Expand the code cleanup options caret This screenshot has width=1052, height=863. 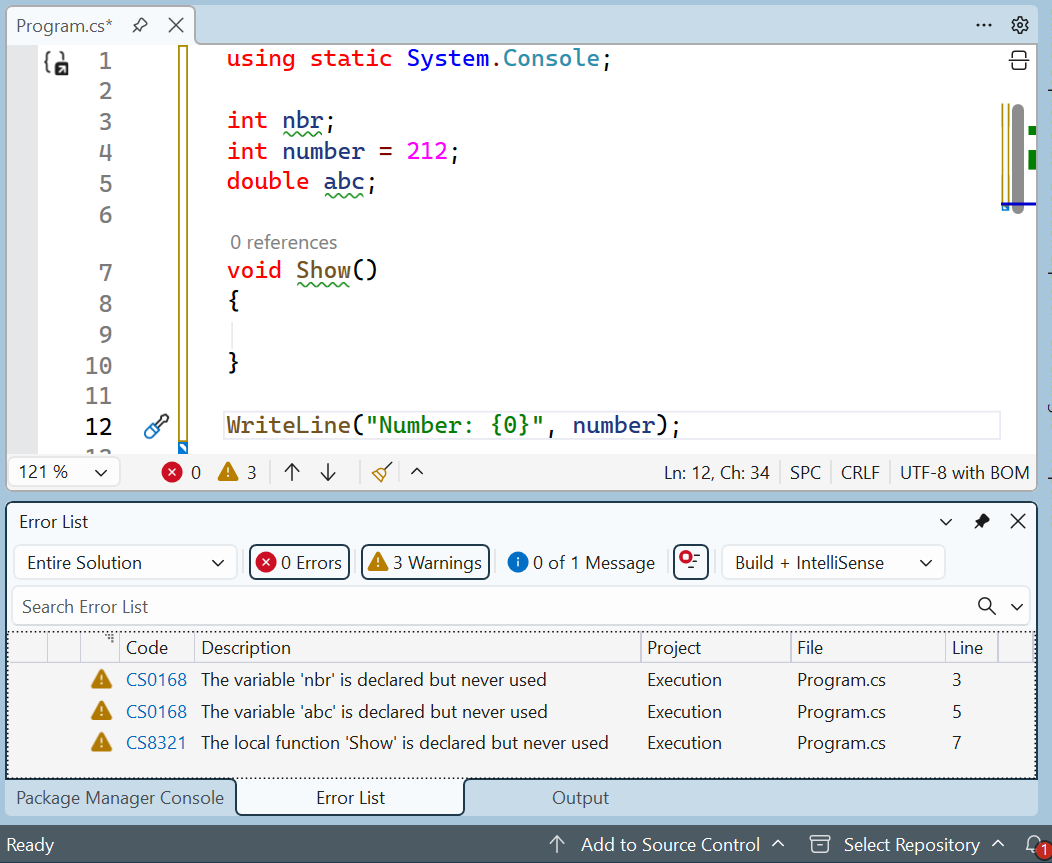point(417,472)
